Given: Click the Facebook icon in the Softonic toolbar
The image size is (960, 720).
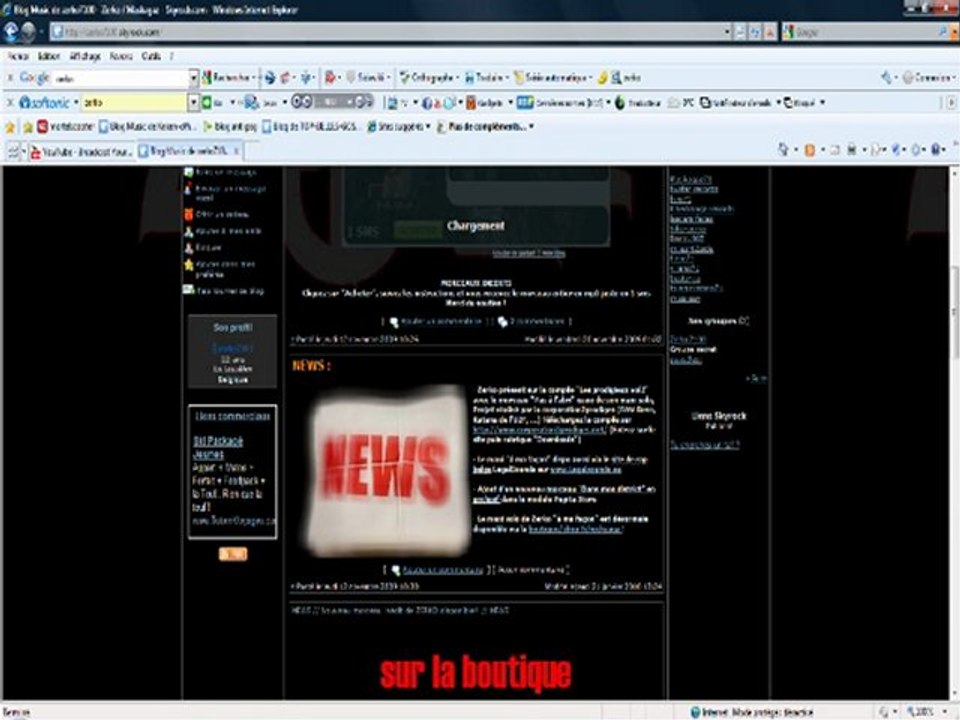Looking at the screenshot, I should tap(427, 103).
